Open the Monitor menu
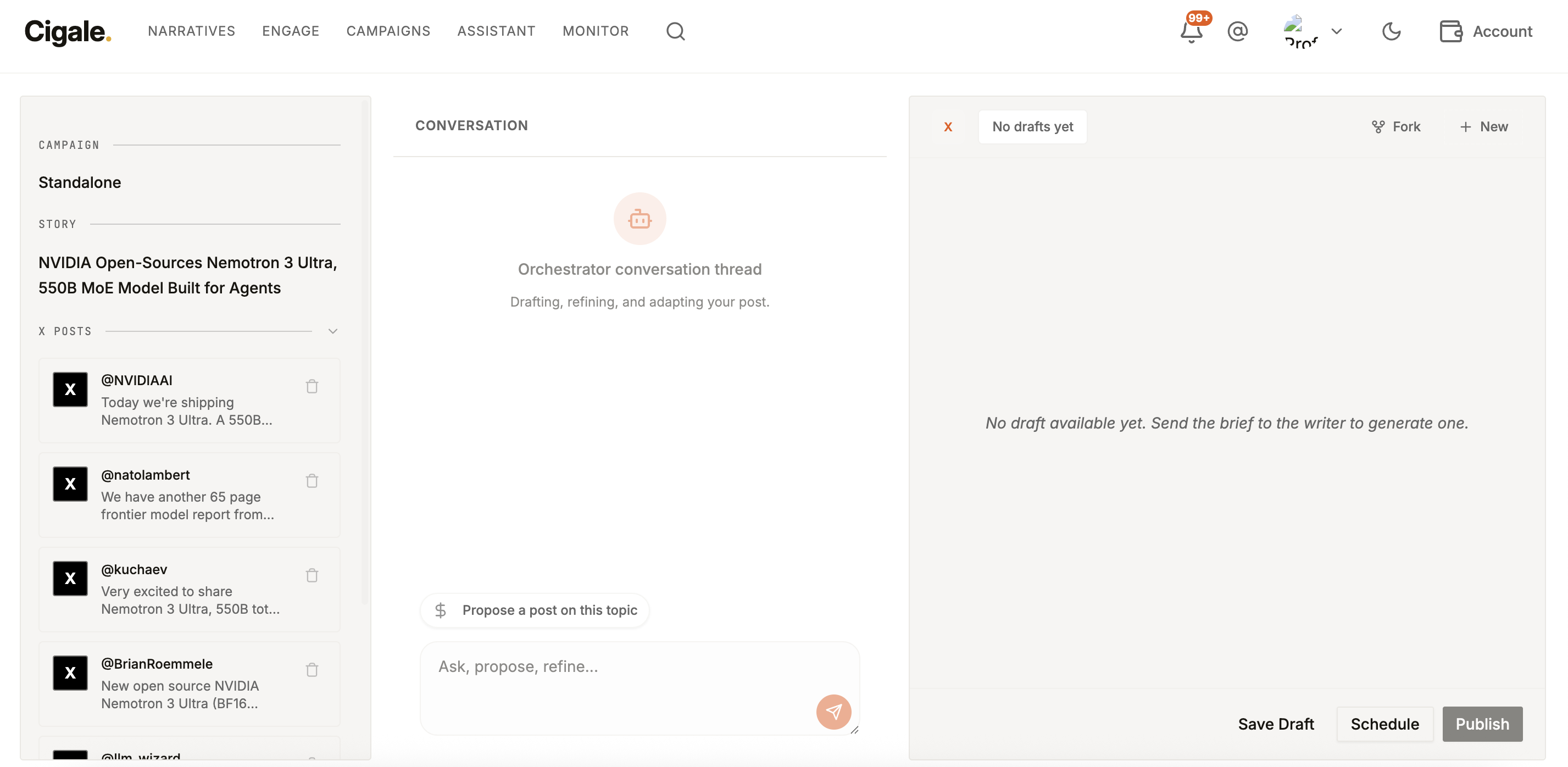This screenshot has height=767, width=1568. click(x=596, y=31)
